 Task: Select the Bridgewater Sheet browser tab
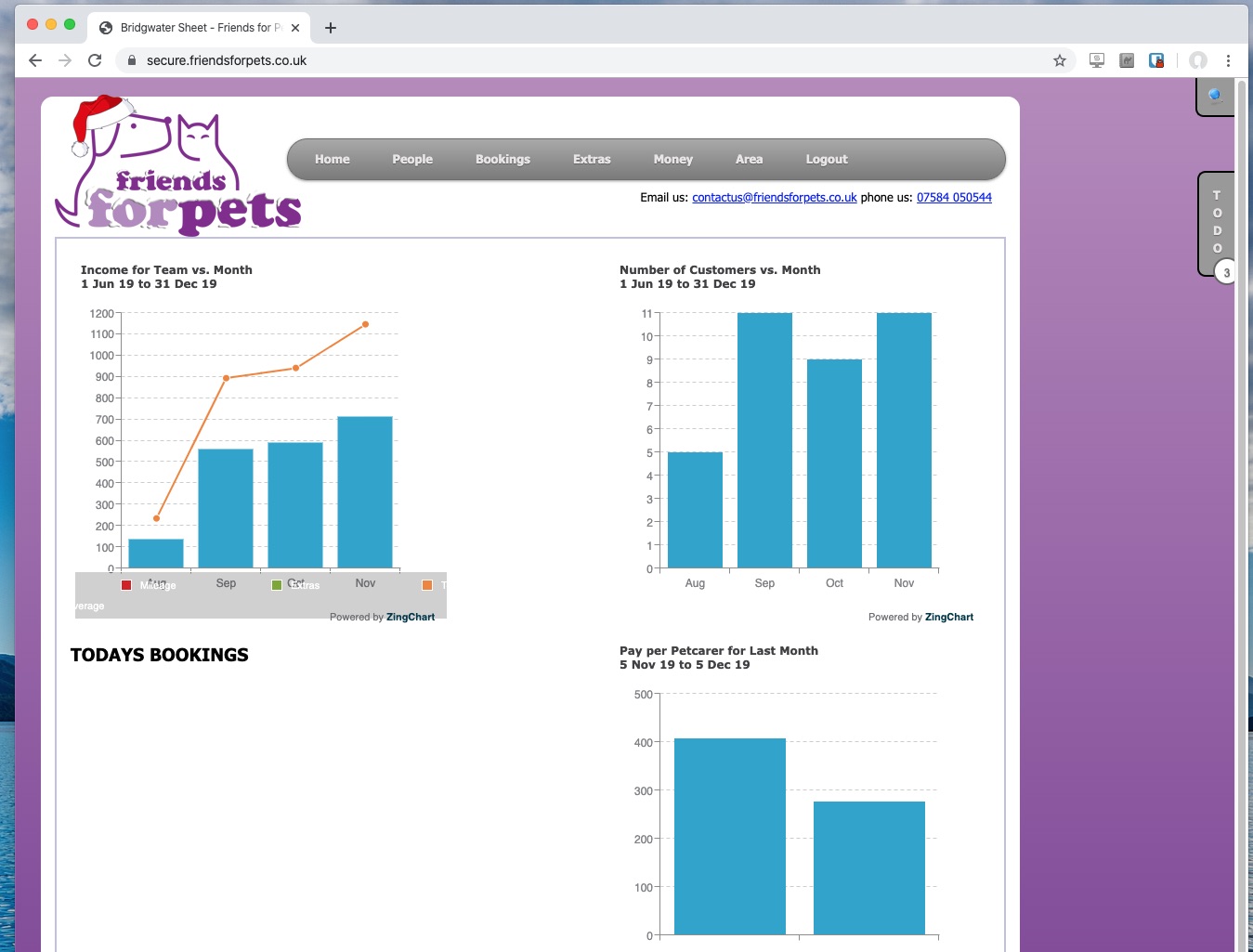[200, 28]
